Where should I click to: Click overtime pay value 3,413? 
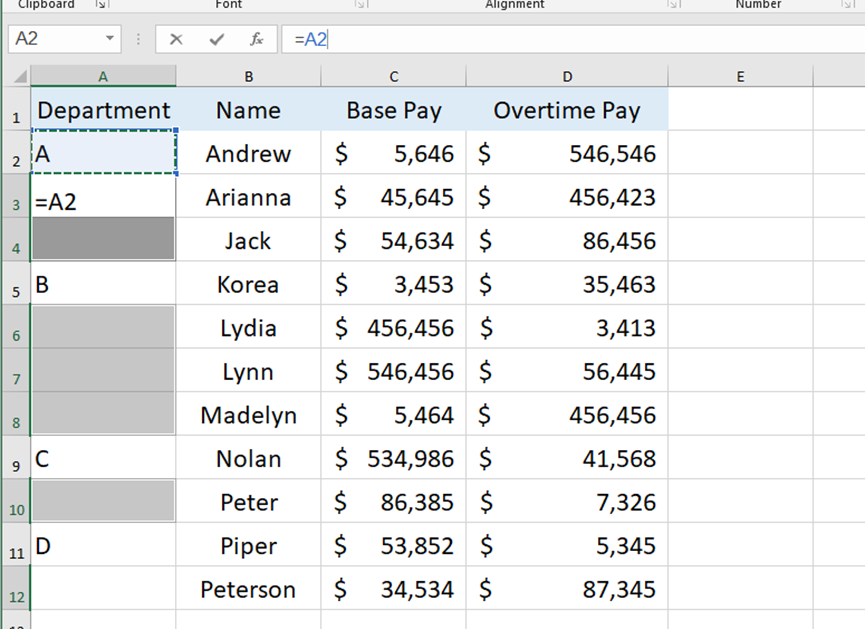tap(626, 328)
